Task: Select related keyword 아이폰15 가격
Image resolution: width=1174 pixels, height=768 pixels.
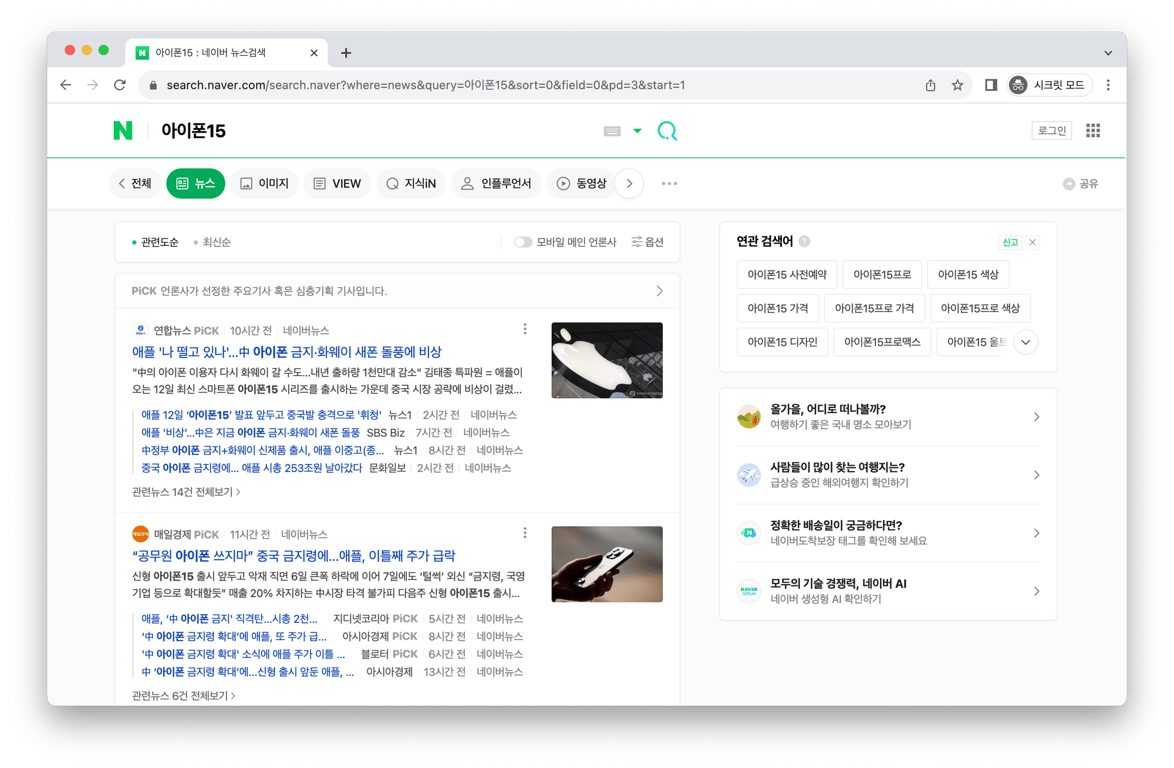Action: point(777,308)
